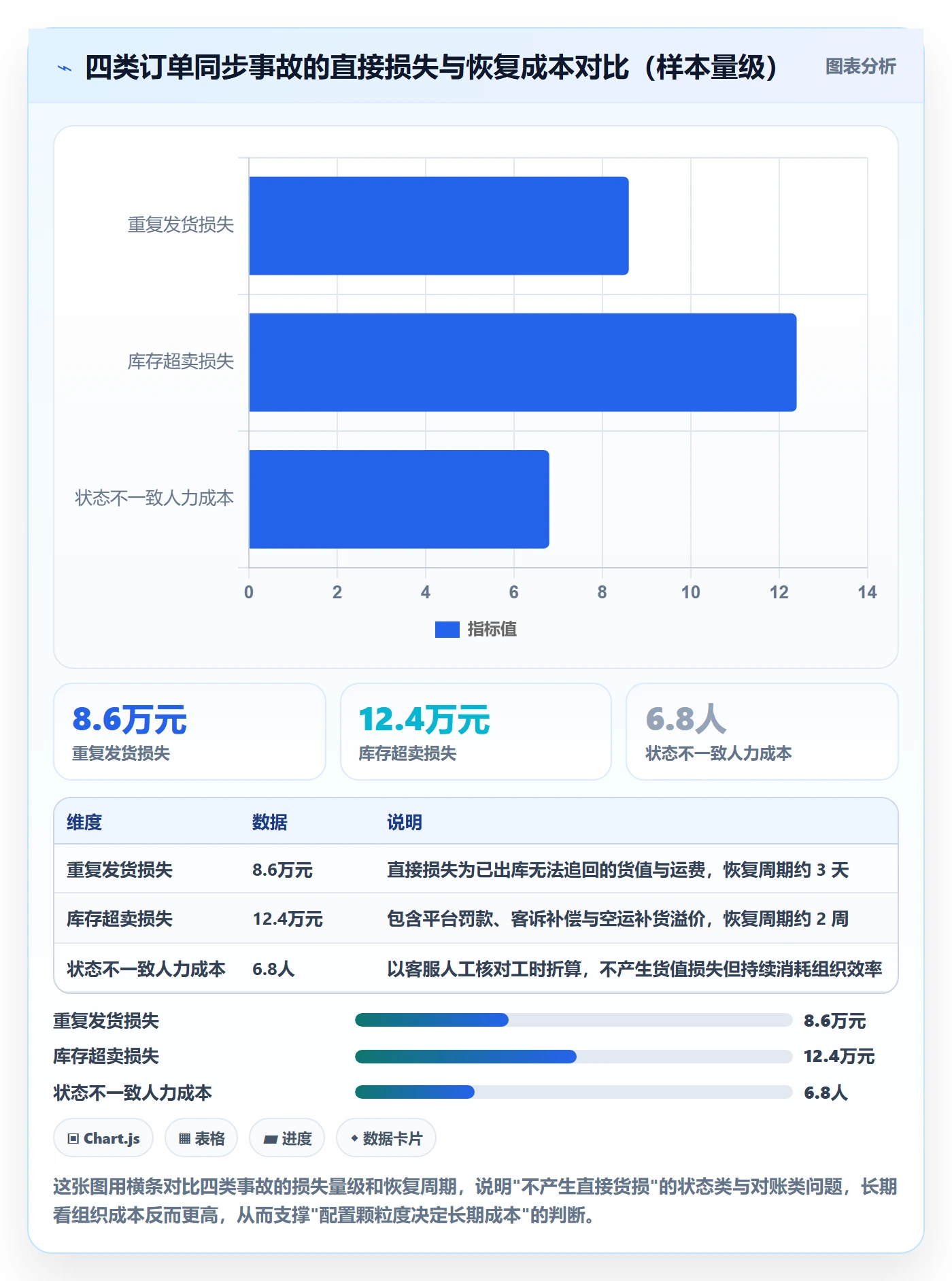Click the 库存超卖损失 y-axis label on the chart
The image size is (952, 1281).
pos(181,362)
